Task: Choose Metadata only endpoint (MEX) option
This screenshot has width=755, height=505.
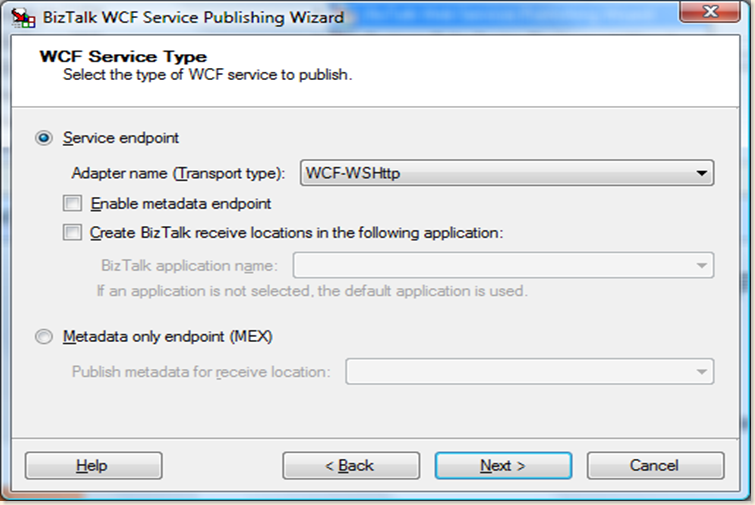Action: [x=44, y=337]
